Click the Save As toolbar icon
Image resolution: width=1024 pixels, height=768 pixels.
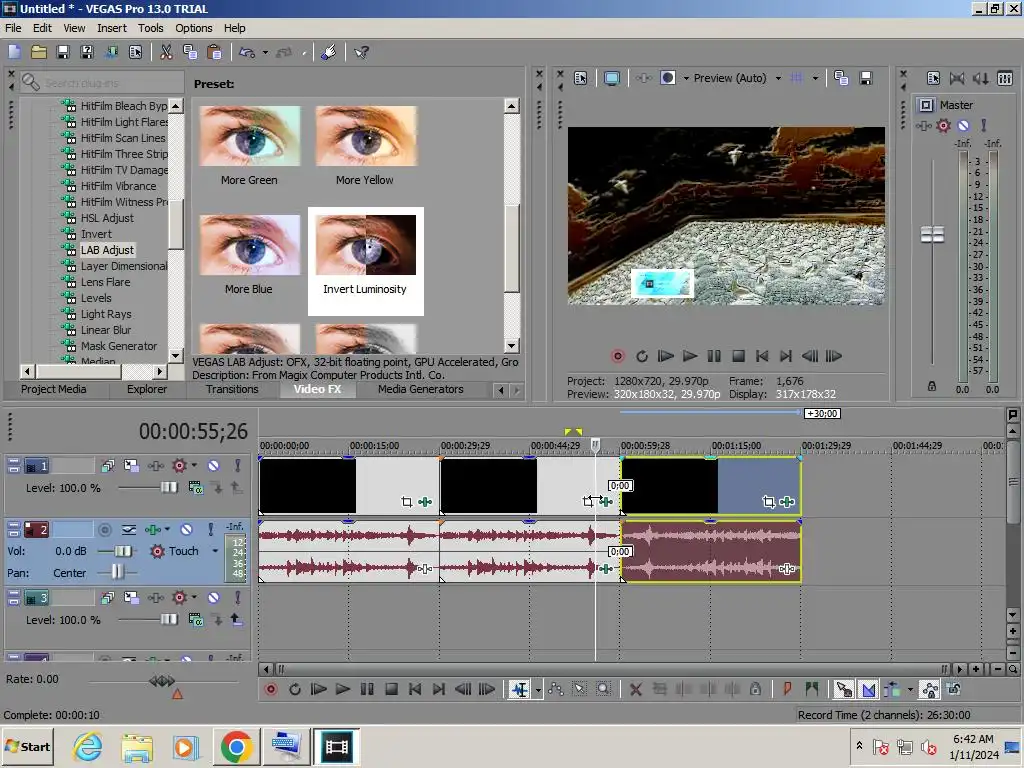click(x=87, y=52)
